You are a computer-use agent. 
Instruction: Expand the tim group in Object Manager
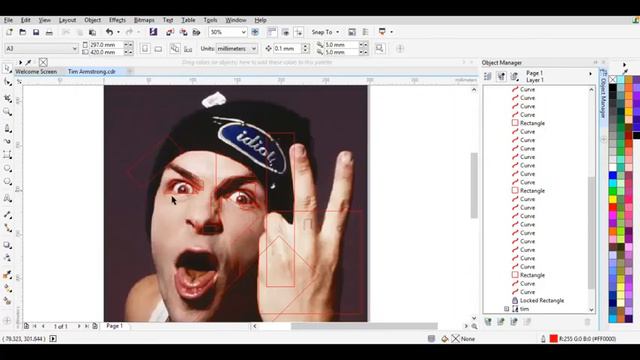click(x=507, y=309)
